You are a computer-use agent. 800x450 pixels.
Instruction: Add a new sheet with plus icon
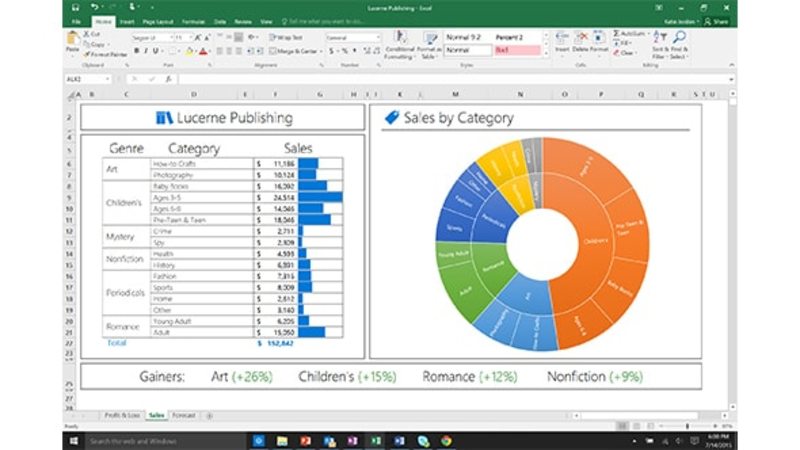[x=209, y=415]
